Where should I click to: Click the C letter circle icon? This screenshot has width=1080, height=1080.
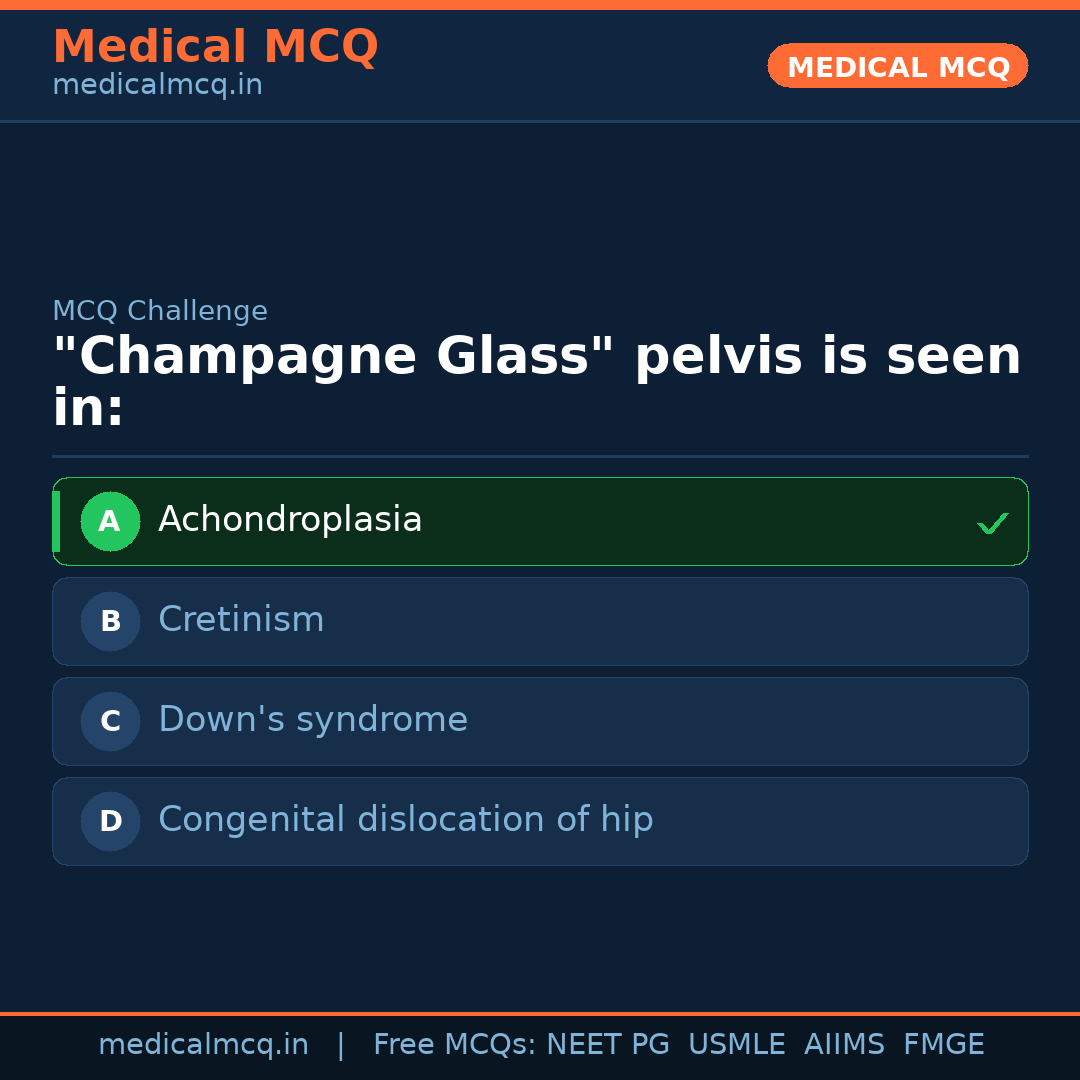point(110,721)
